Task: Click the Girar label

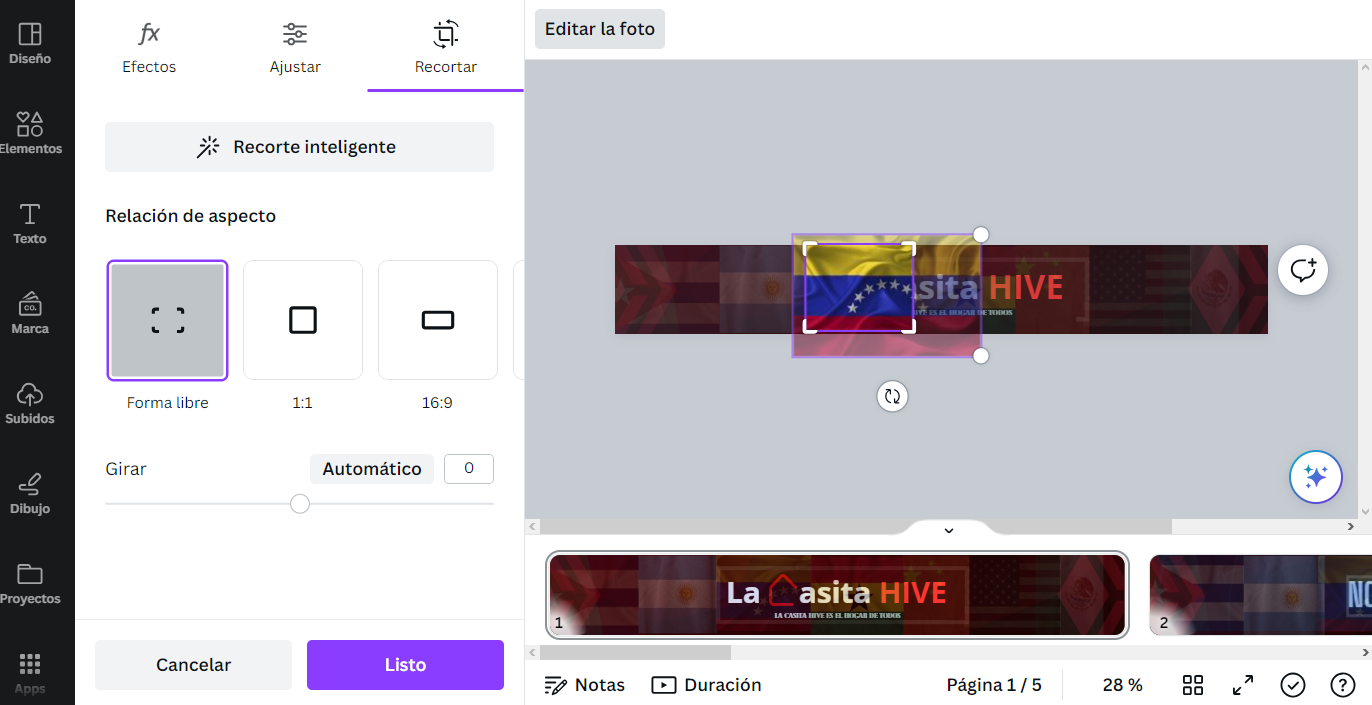Action: pyautogui.click(x=126, y=469)
